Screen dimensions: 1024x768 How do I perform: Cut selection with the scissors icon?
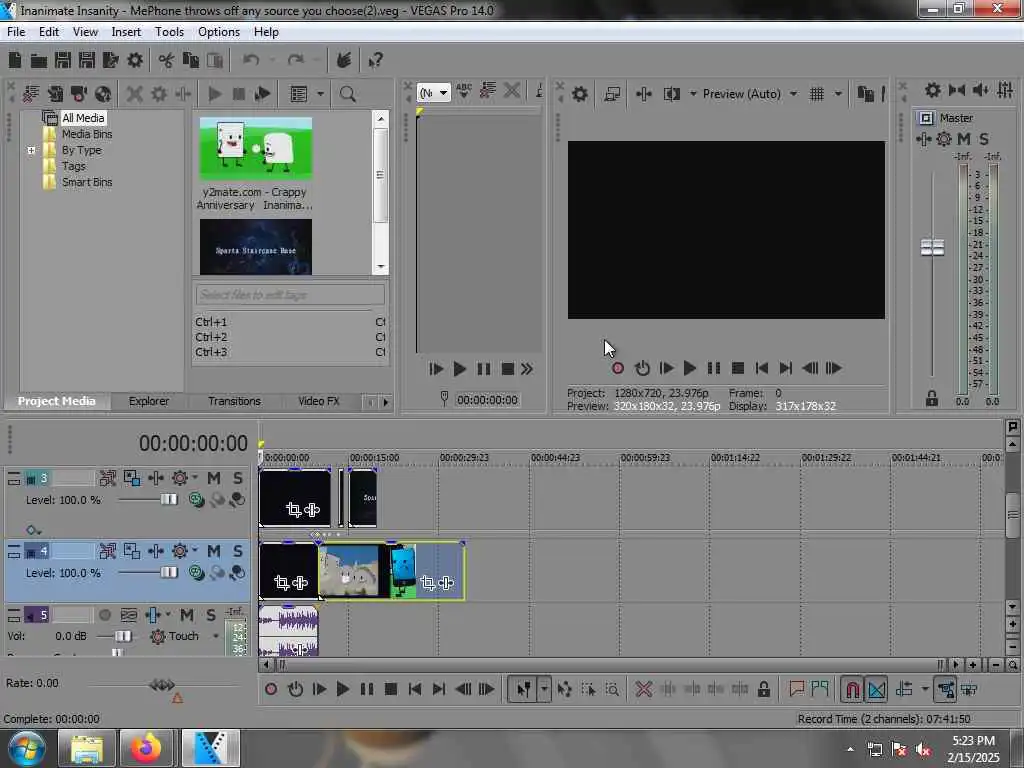coord(166,61)
